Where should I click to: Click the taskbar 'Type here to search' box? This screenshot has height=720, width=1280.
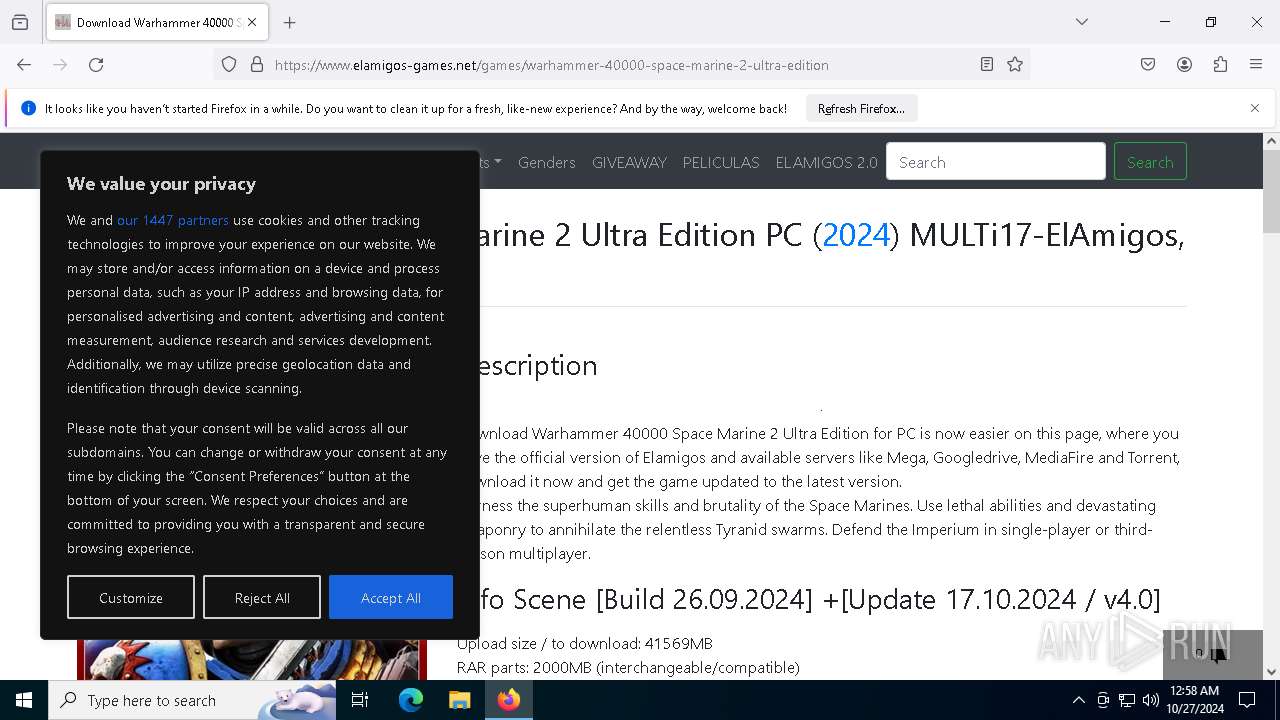(192, 700)
